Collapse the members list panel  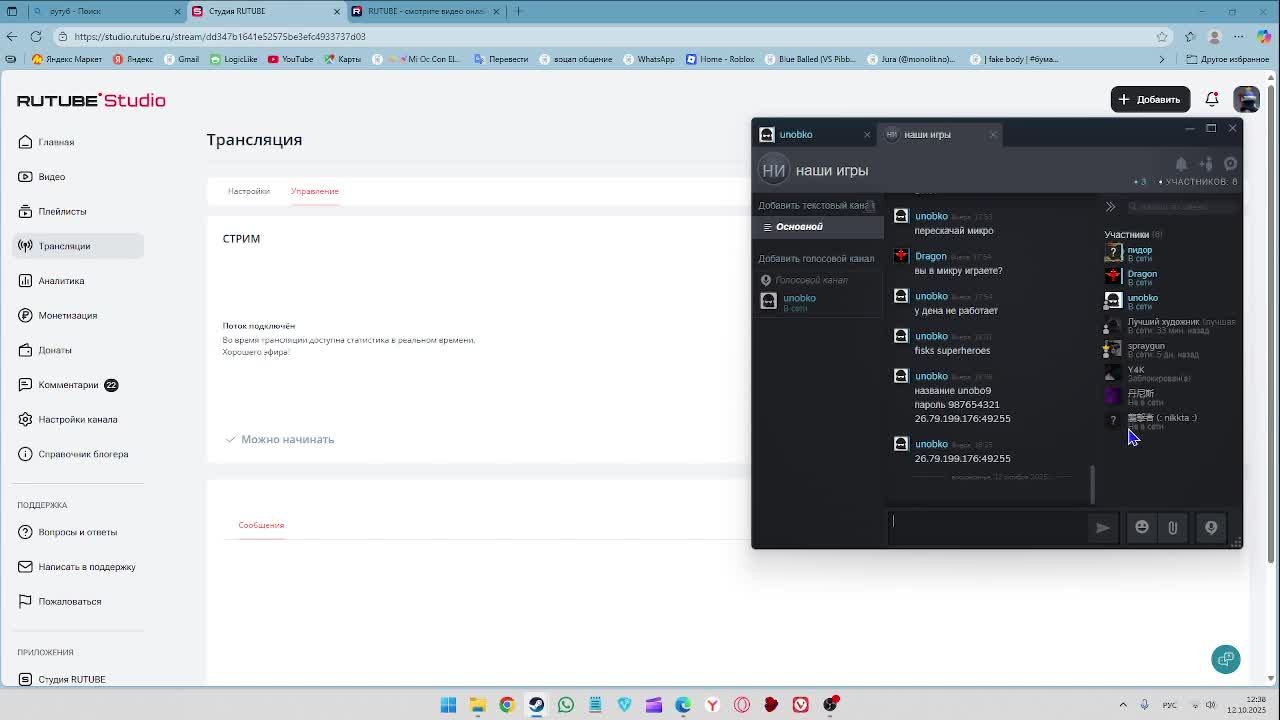click(1110, 207)
